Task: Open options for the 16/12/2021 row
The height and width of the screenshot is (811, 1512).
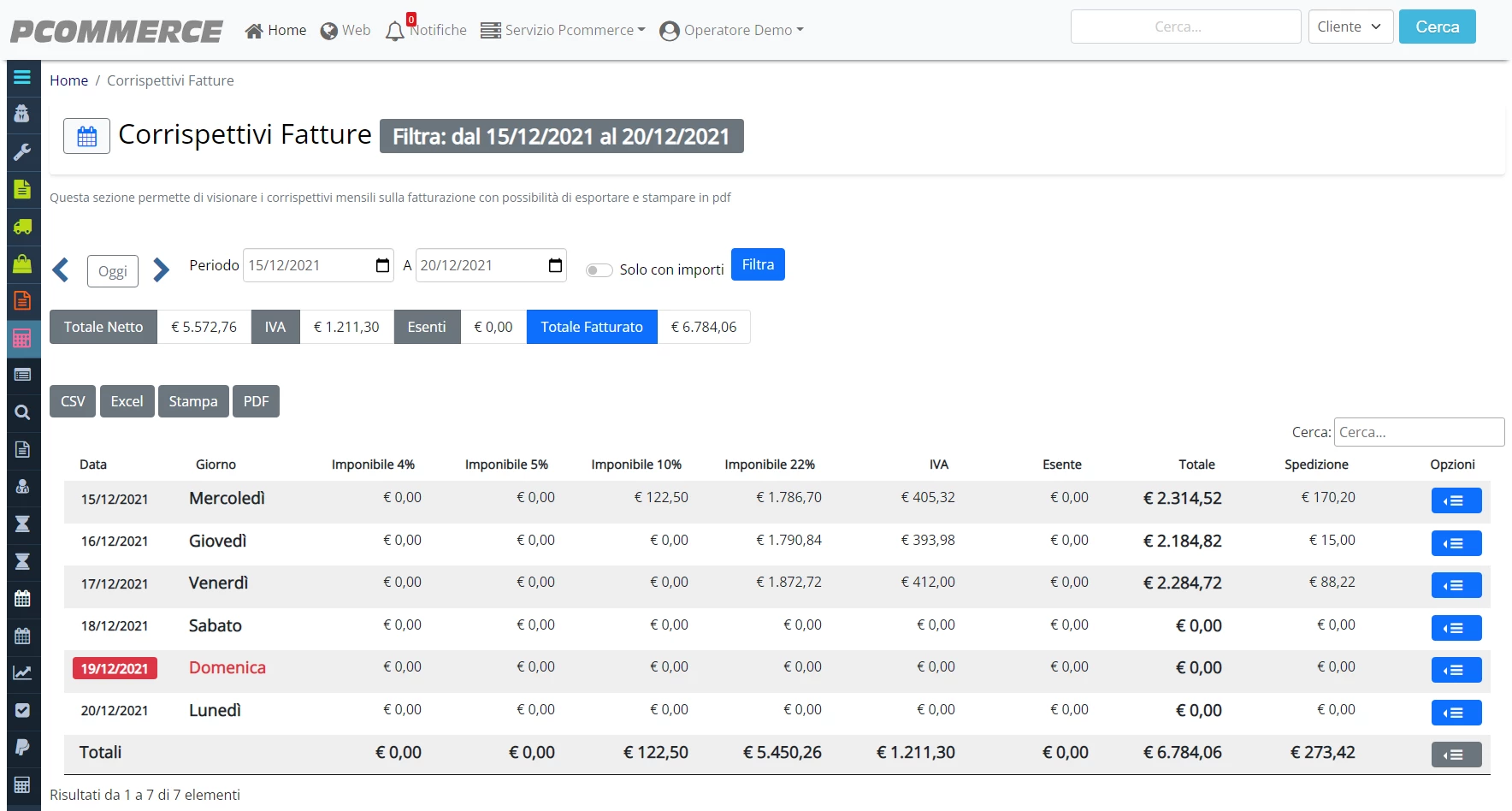Action: click(x=1456, y=543)
